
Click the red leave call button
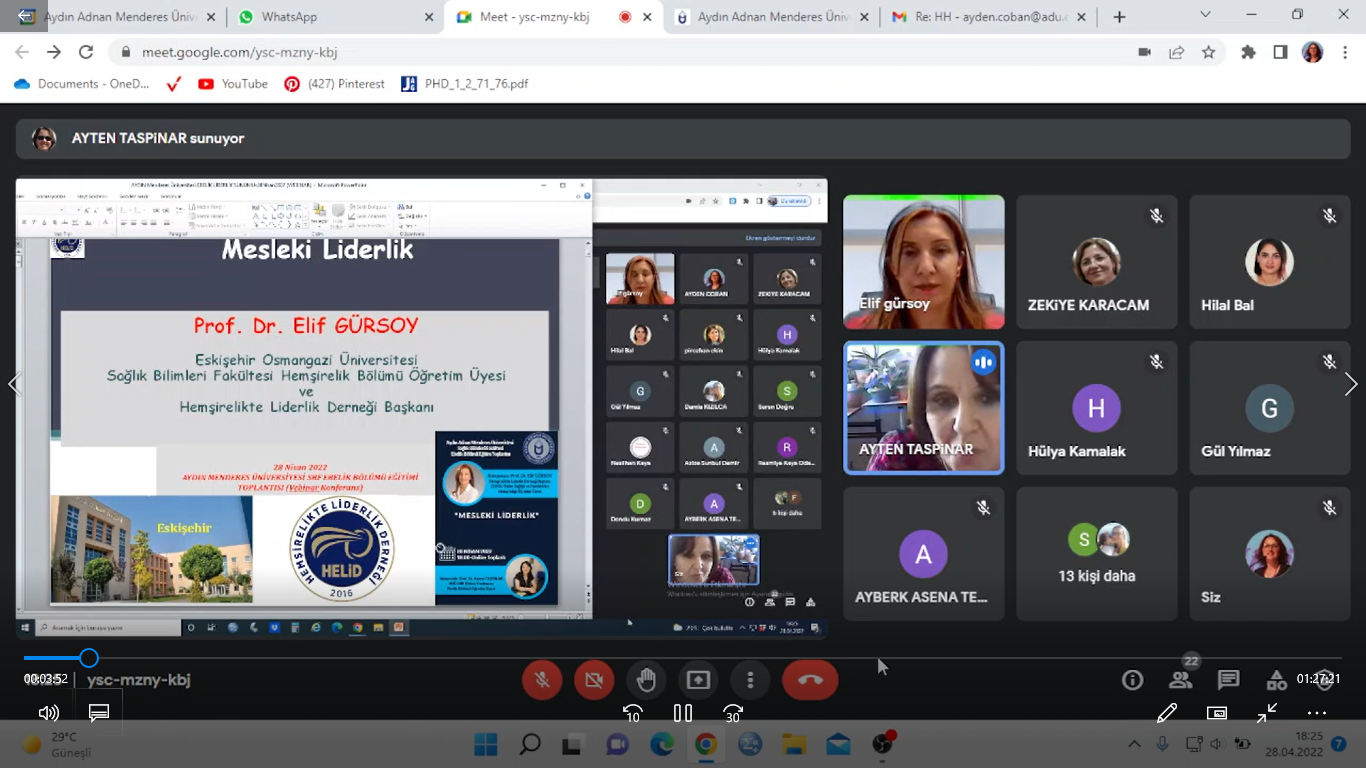pos(810,680)
